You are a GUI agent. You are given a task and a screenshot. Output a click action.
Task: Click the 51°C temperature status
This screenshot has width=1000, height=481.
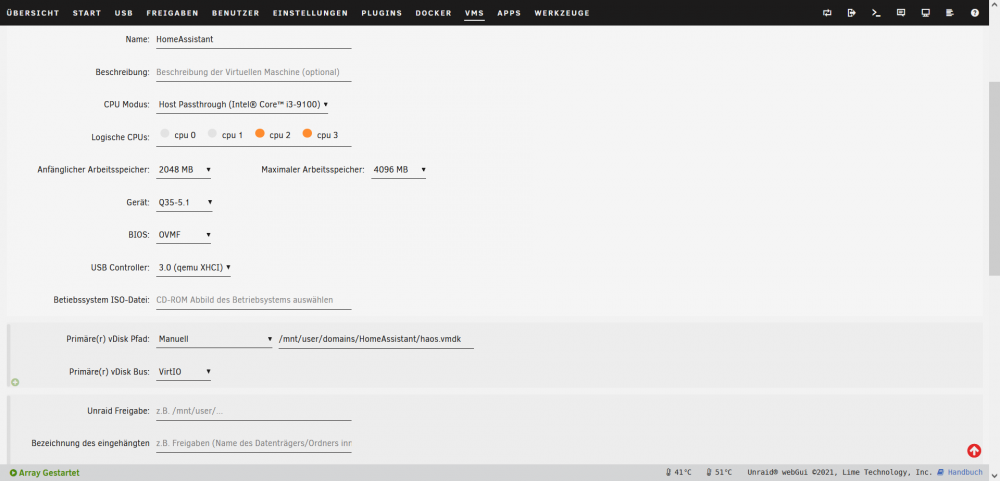[x=719, y=473]
